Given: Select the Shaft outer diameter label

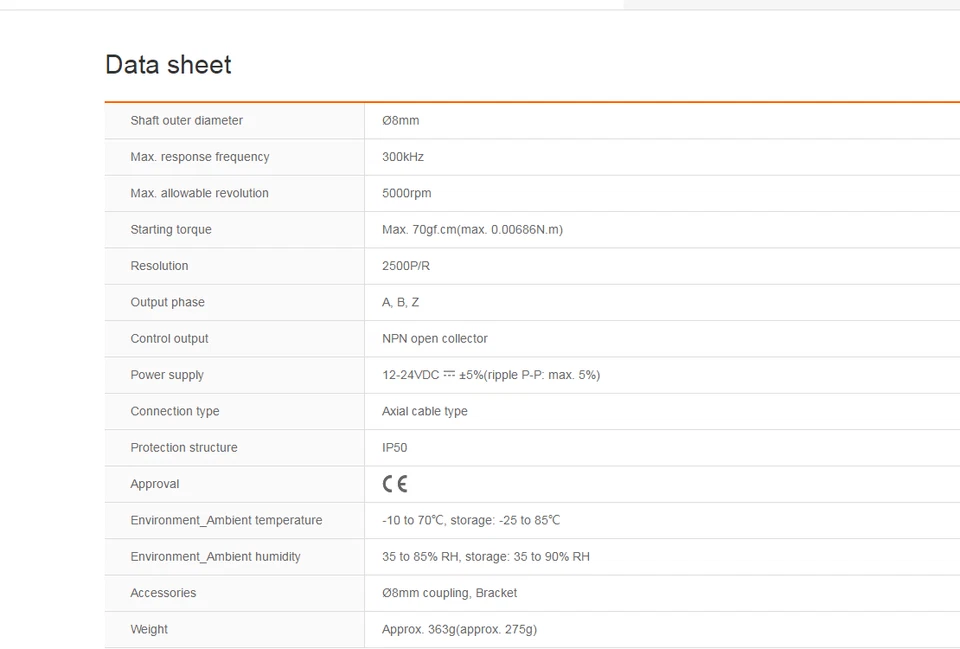Looking at the screenshot, I should tap(186, 121).
